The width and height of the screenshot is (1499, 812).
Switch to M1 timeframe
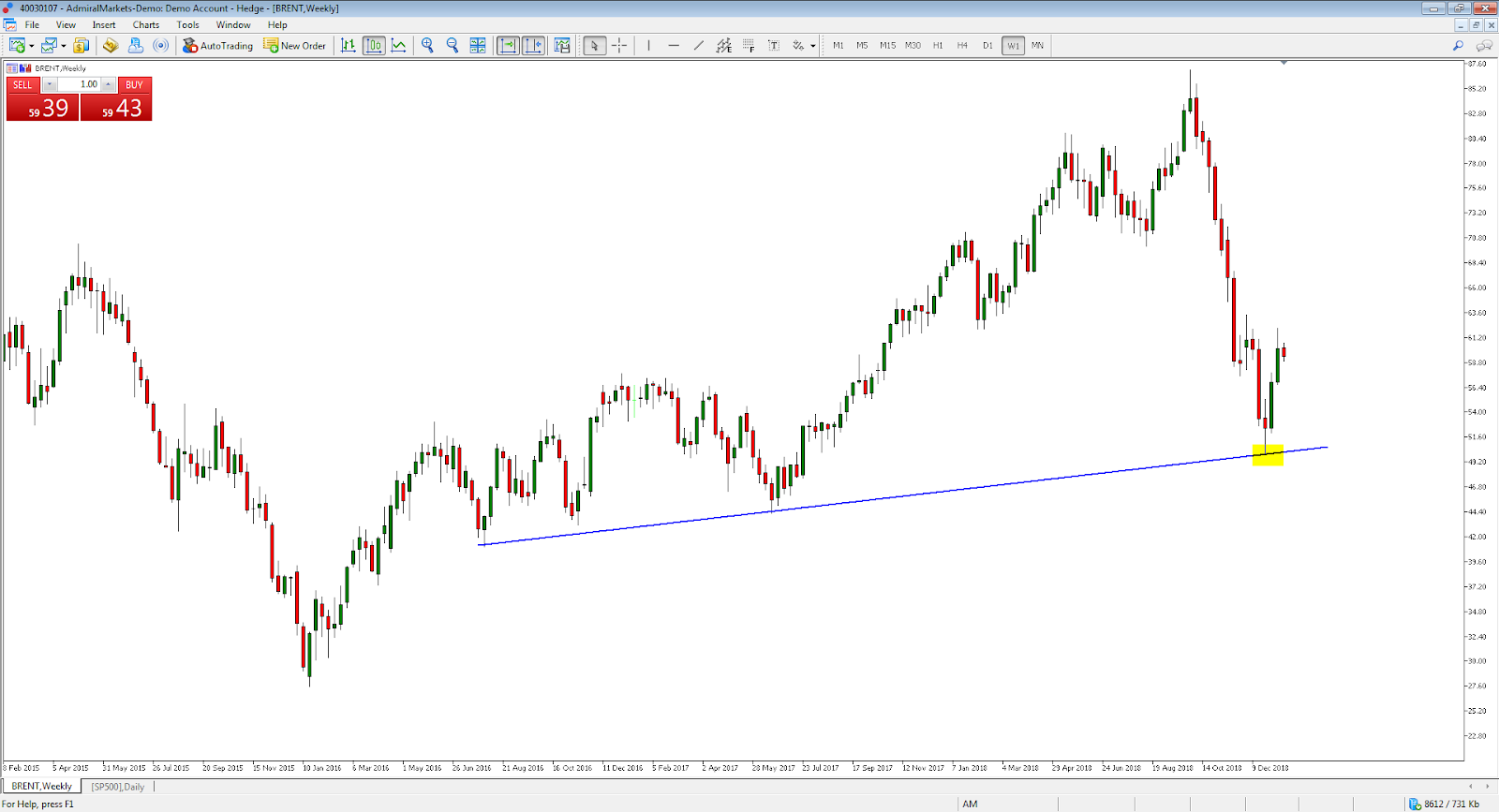[838, 45]
